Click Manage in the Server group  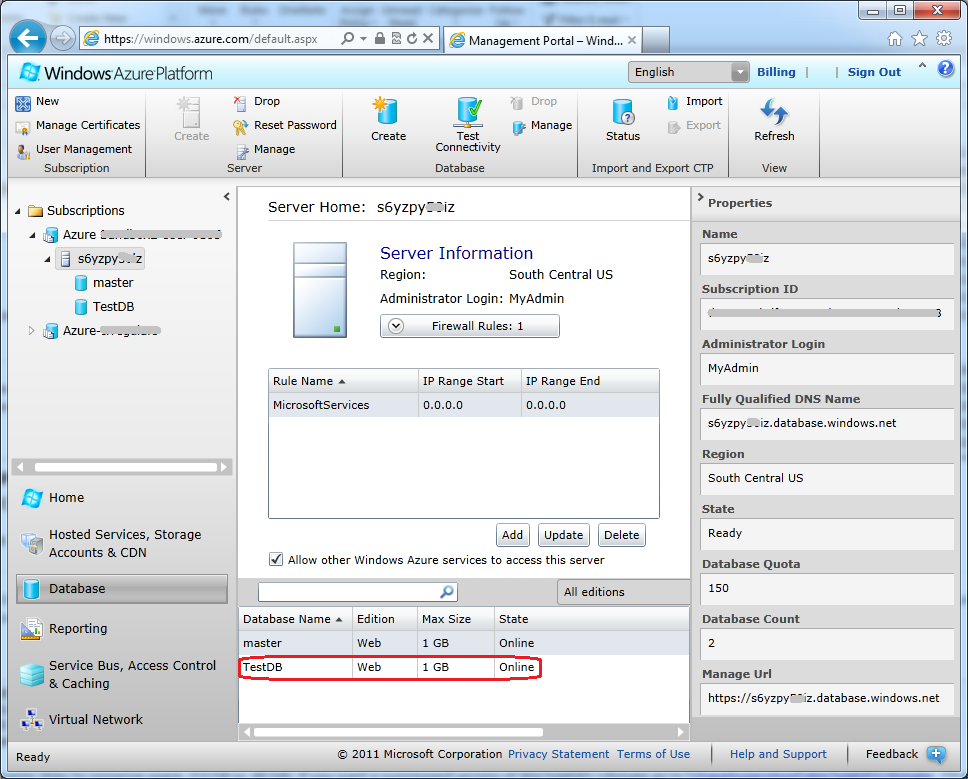tap(265, 149)
